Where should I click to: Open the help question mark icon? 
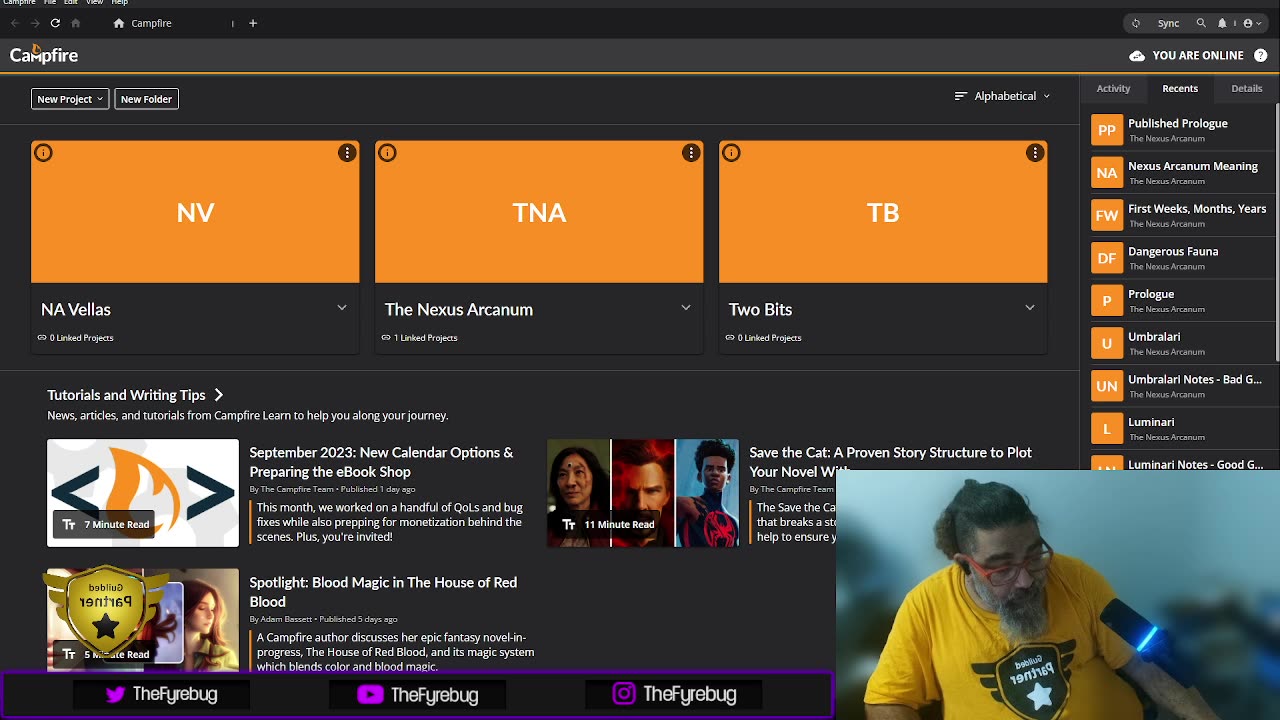[1261, 55]
